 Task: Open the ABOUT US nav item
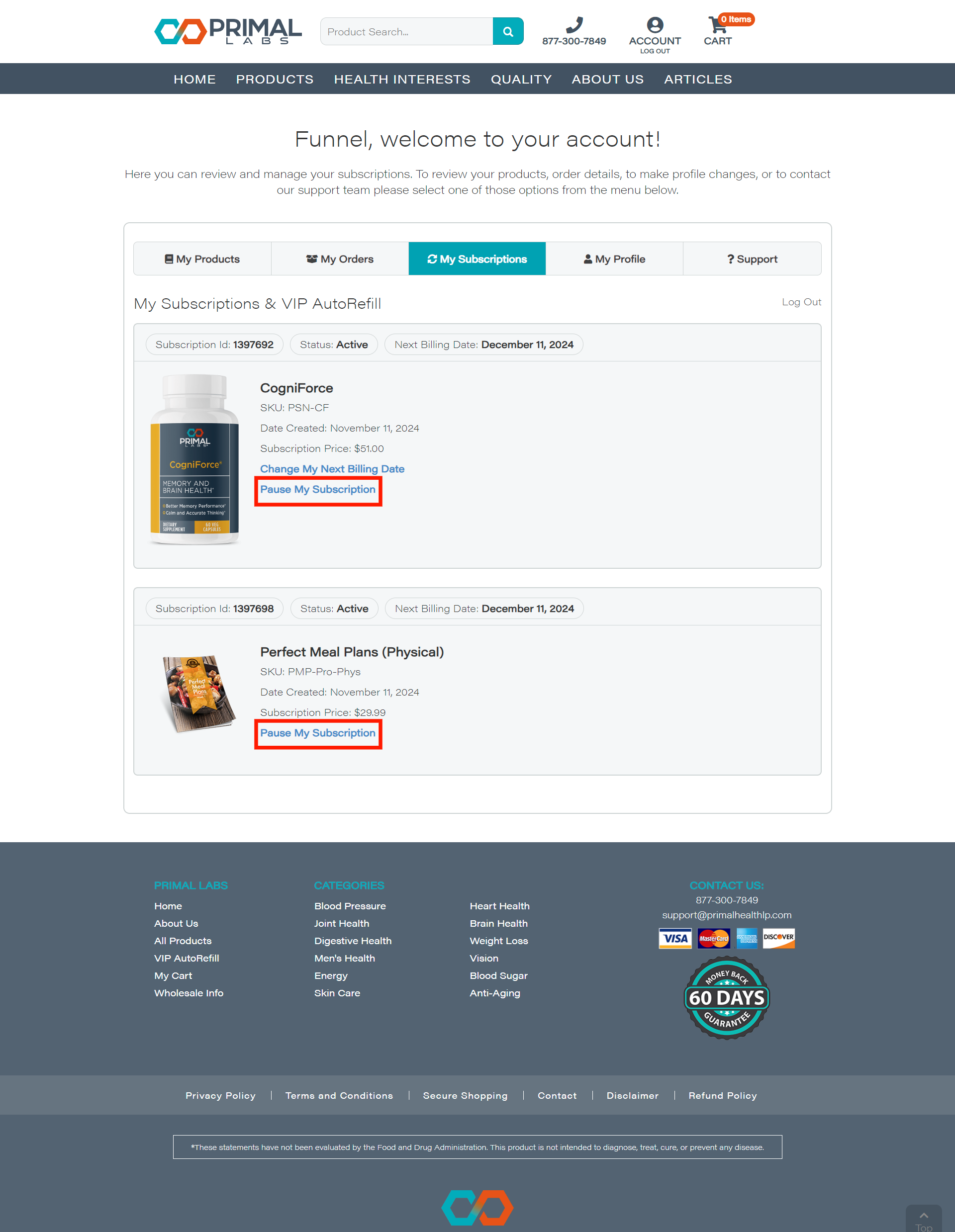coord(607,79)
